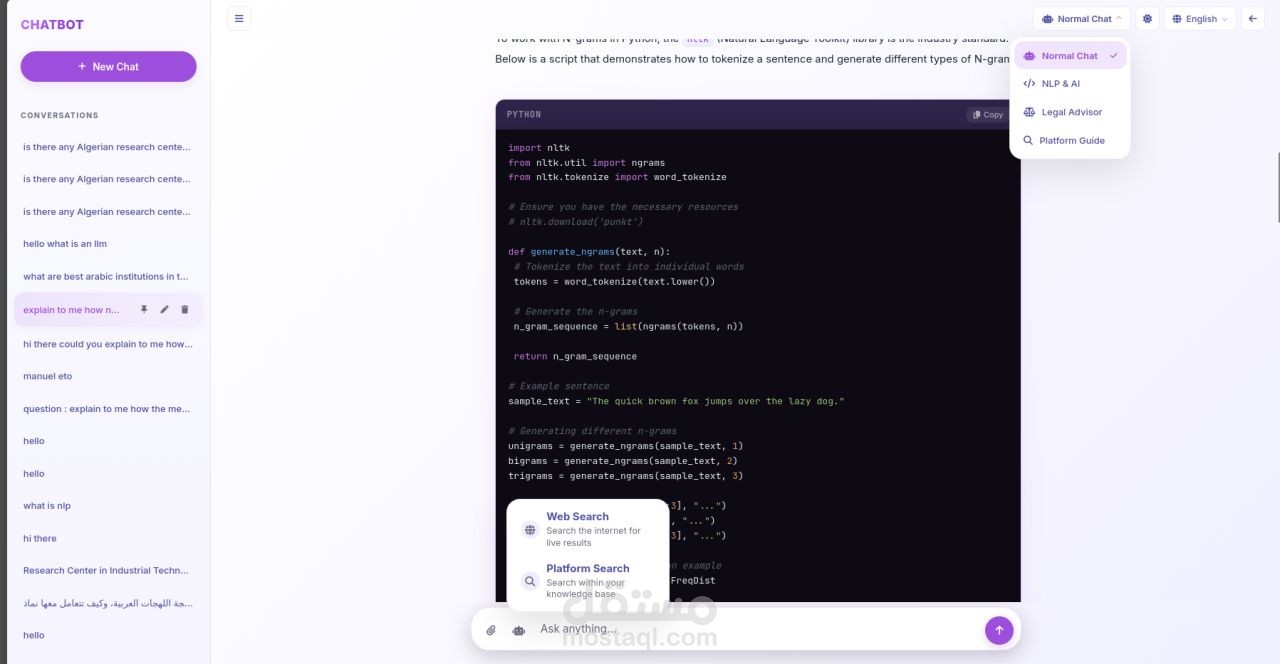Click the robot icon in the message bar
The image size is (1280, 664).
pos(518,630)
